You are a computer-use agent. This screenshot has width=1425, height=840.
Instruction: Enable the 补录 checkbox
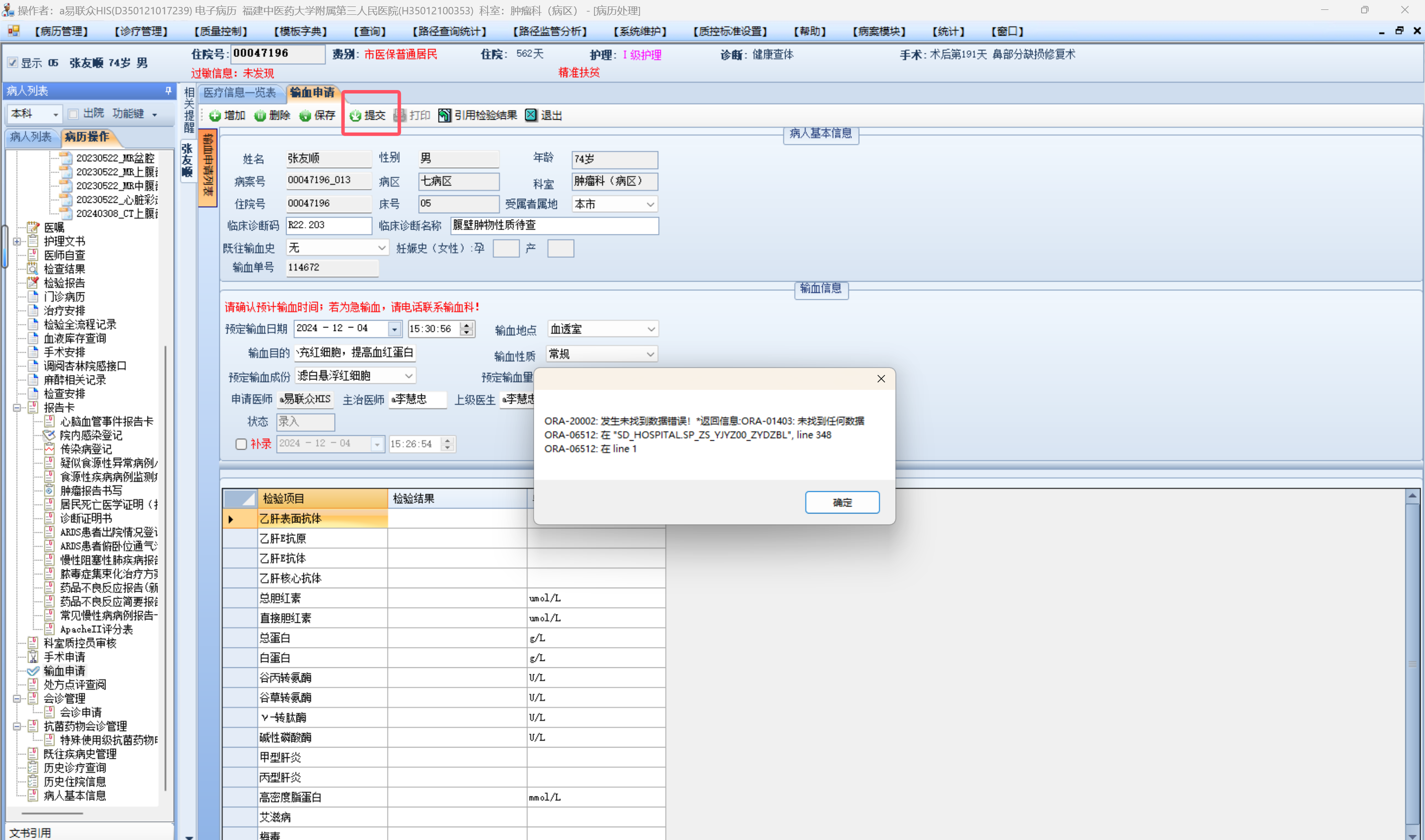pos(241,444)
